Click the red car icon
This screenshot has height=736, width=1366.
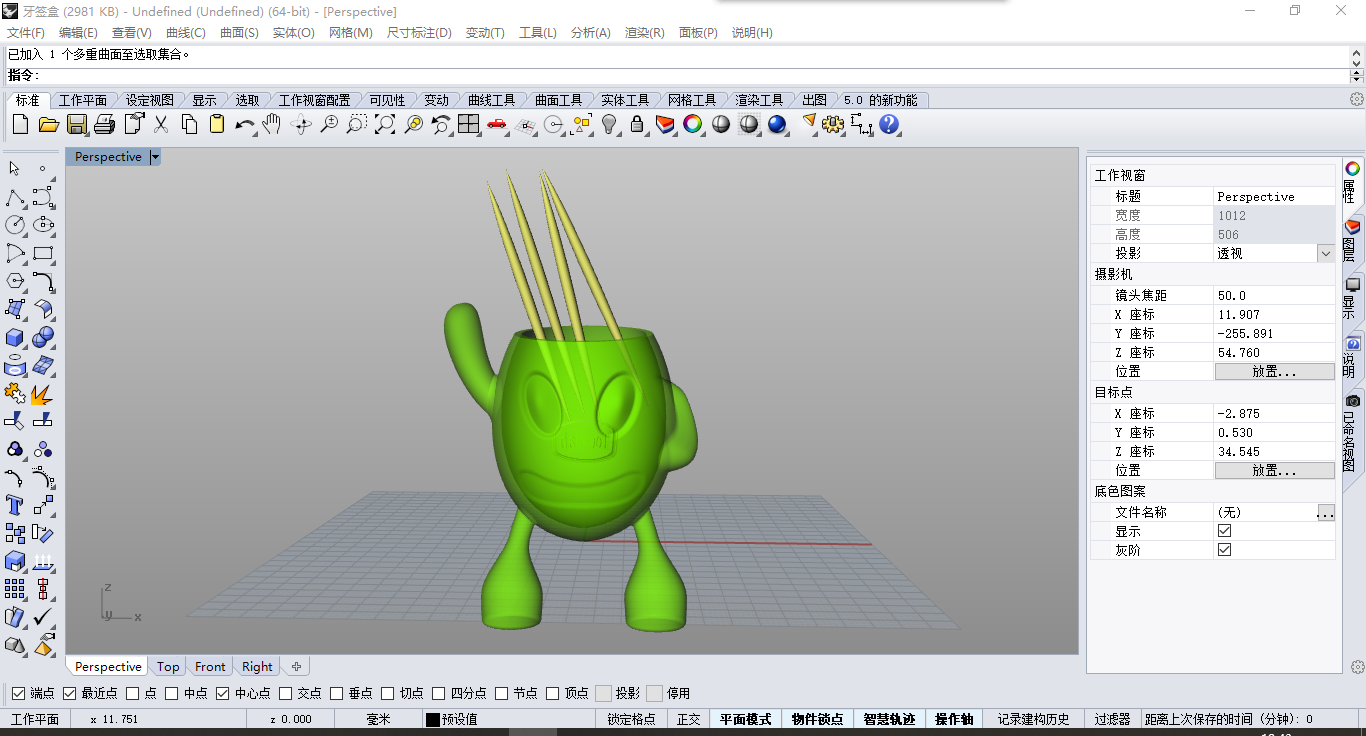(x=497, y=124)
